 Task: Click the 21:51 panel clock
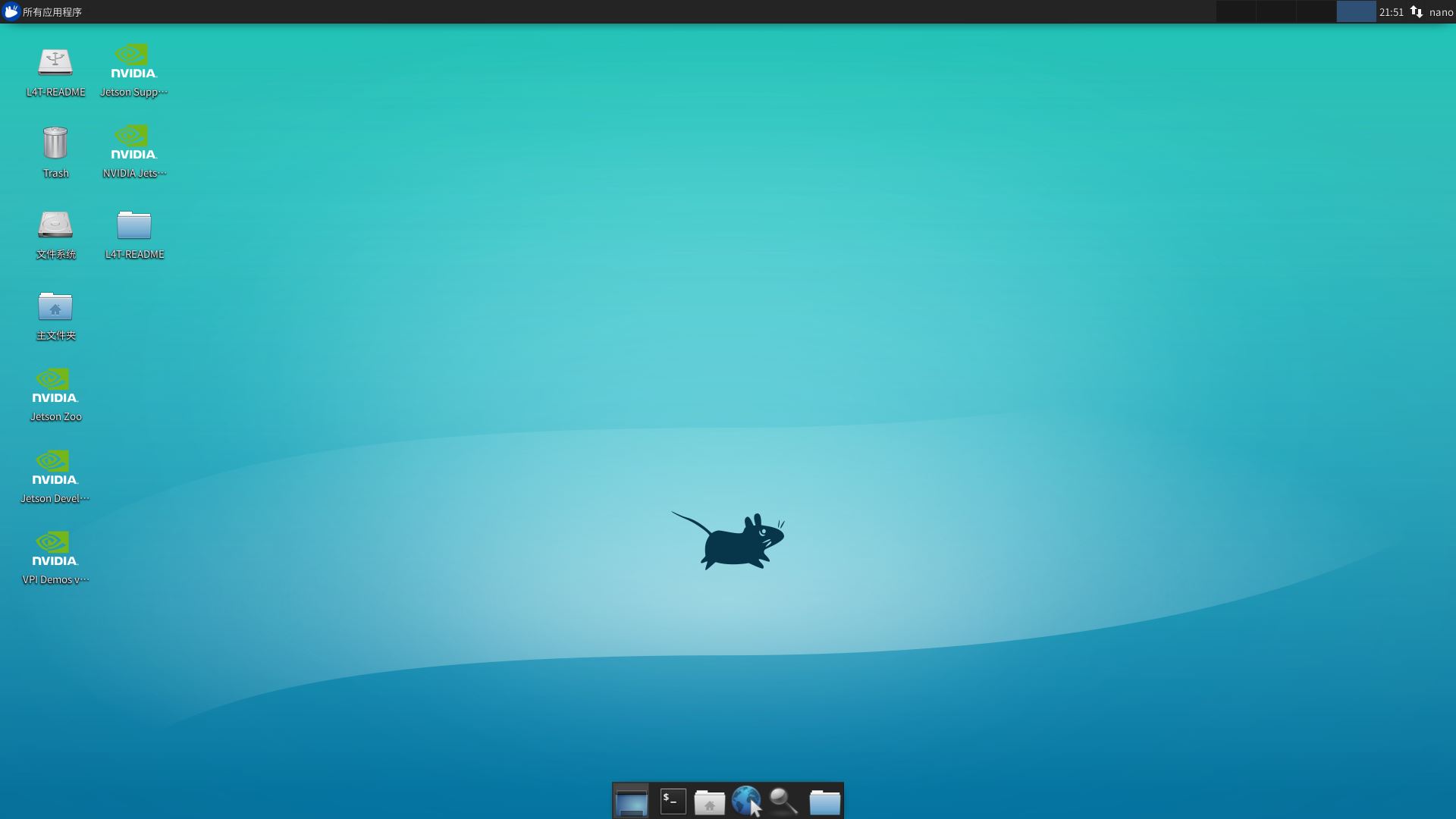tap(1391, 12)
